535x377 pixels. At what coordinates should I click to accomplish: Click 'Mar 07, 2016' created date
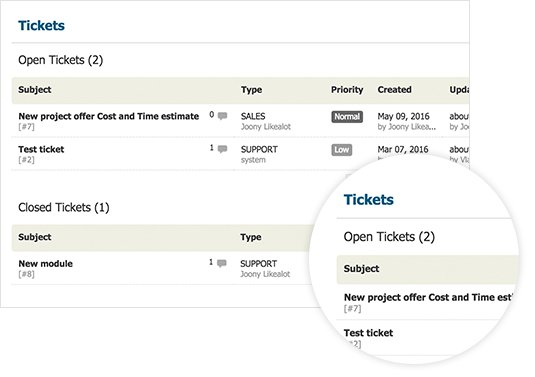pos(403,149)
